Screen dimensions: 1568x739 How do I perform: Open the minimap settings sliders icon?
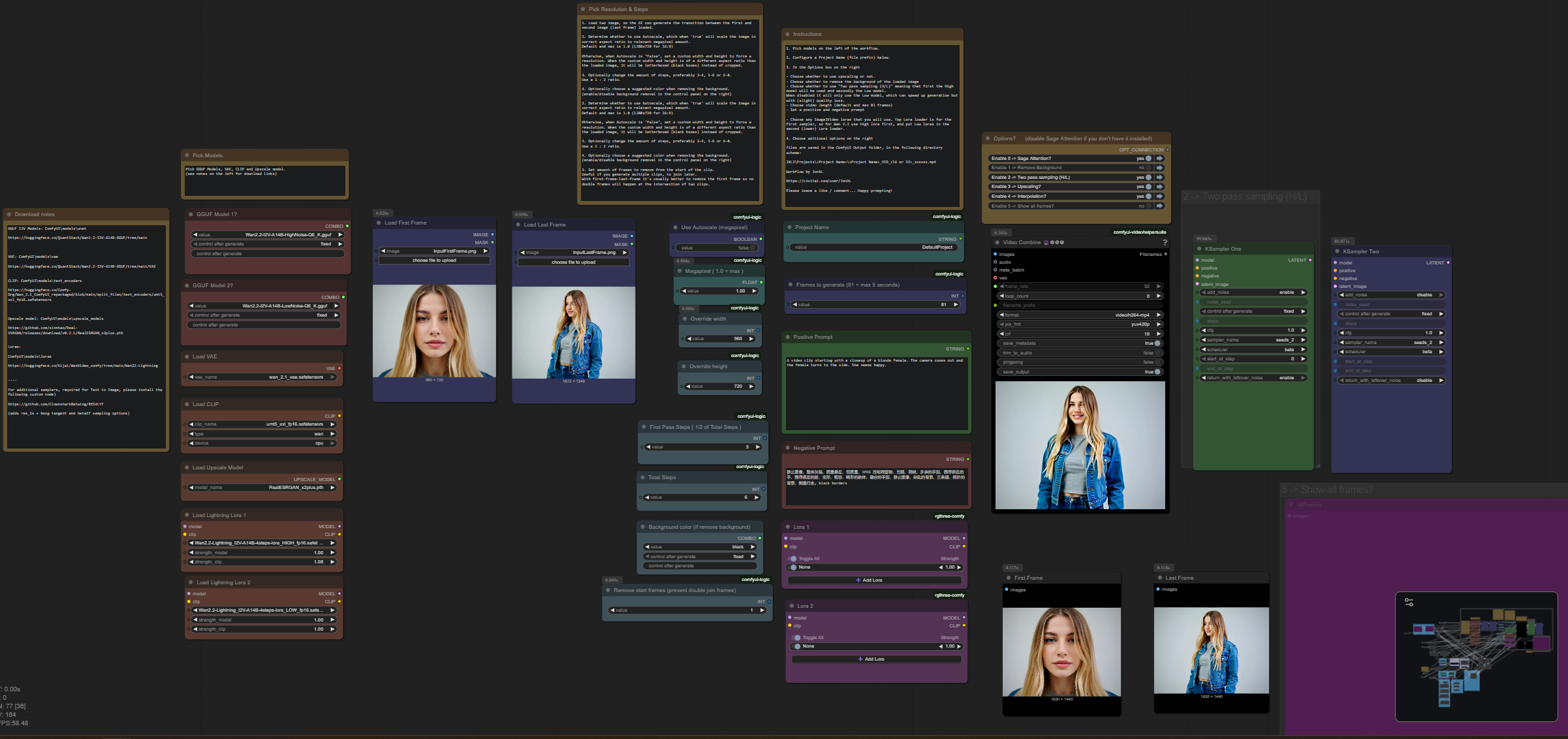[1409, 602]
